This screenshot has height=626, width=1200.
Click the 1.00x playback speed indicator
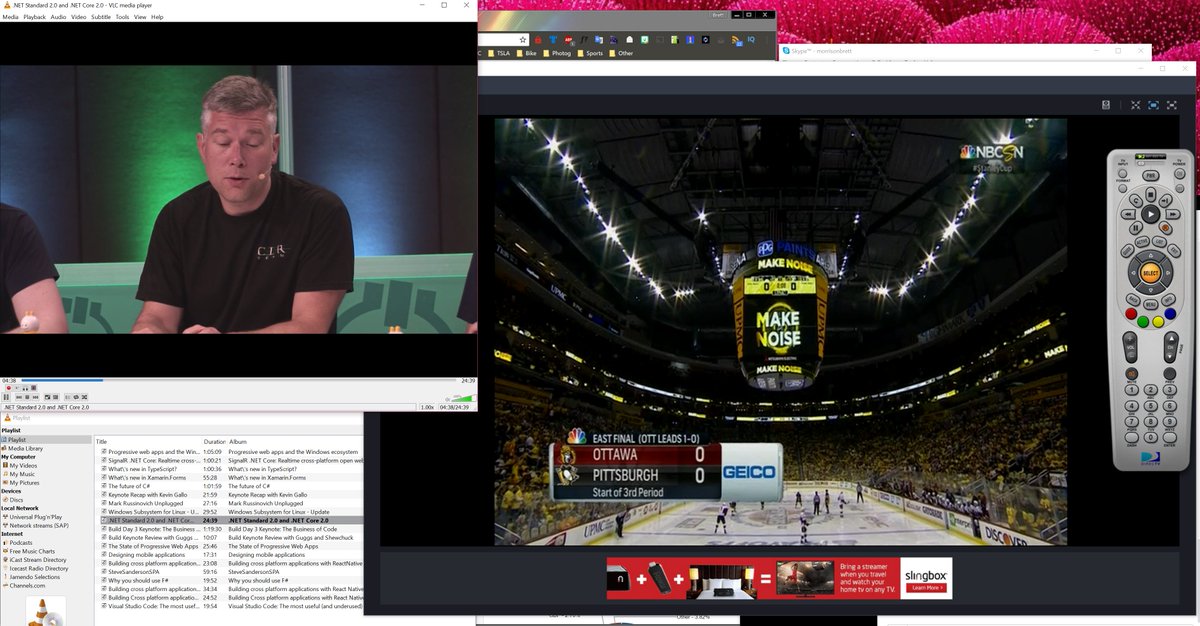click(427, 407)
